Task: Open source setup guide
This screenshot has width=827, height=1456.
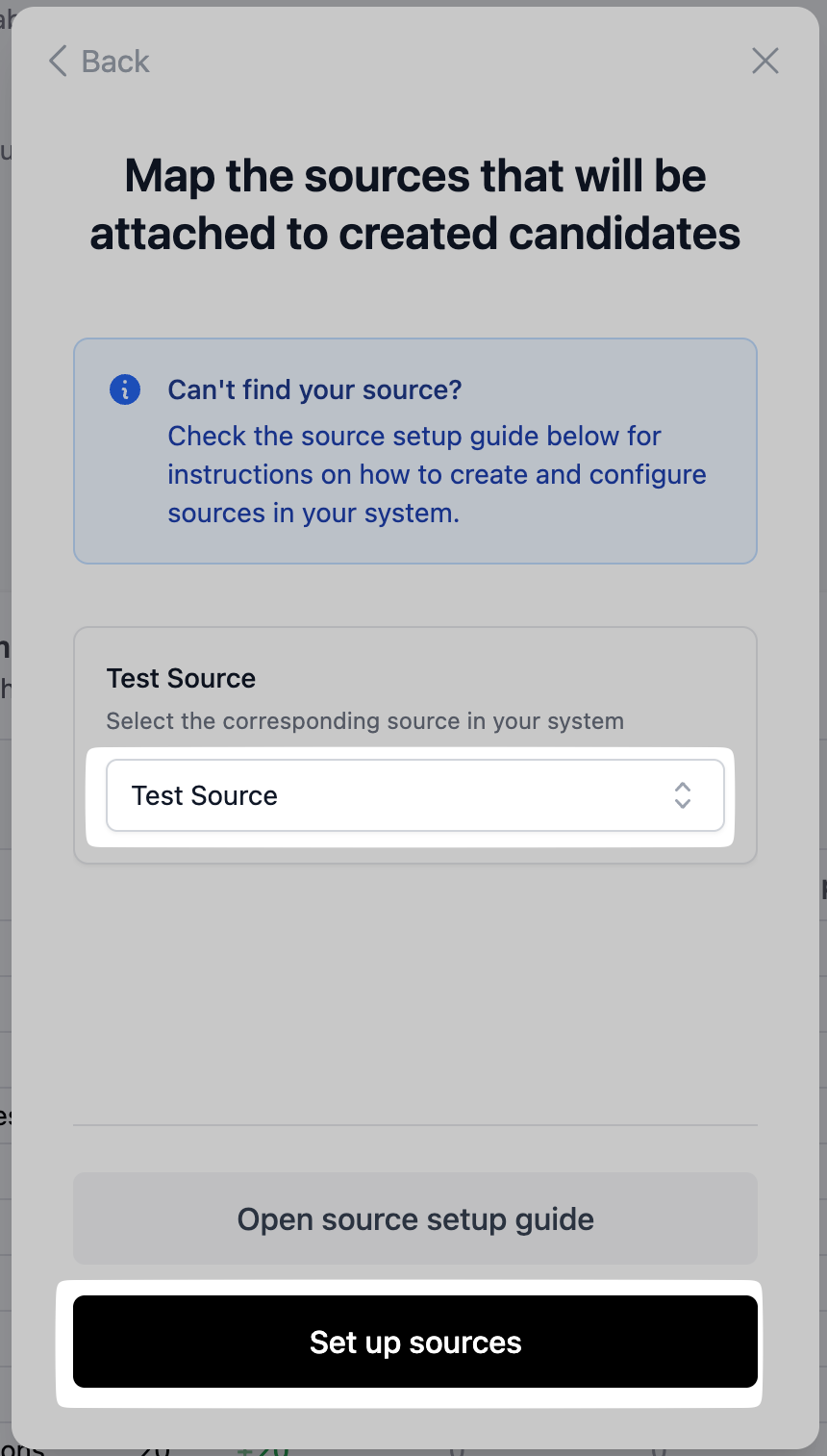Action: point(414,1218)
